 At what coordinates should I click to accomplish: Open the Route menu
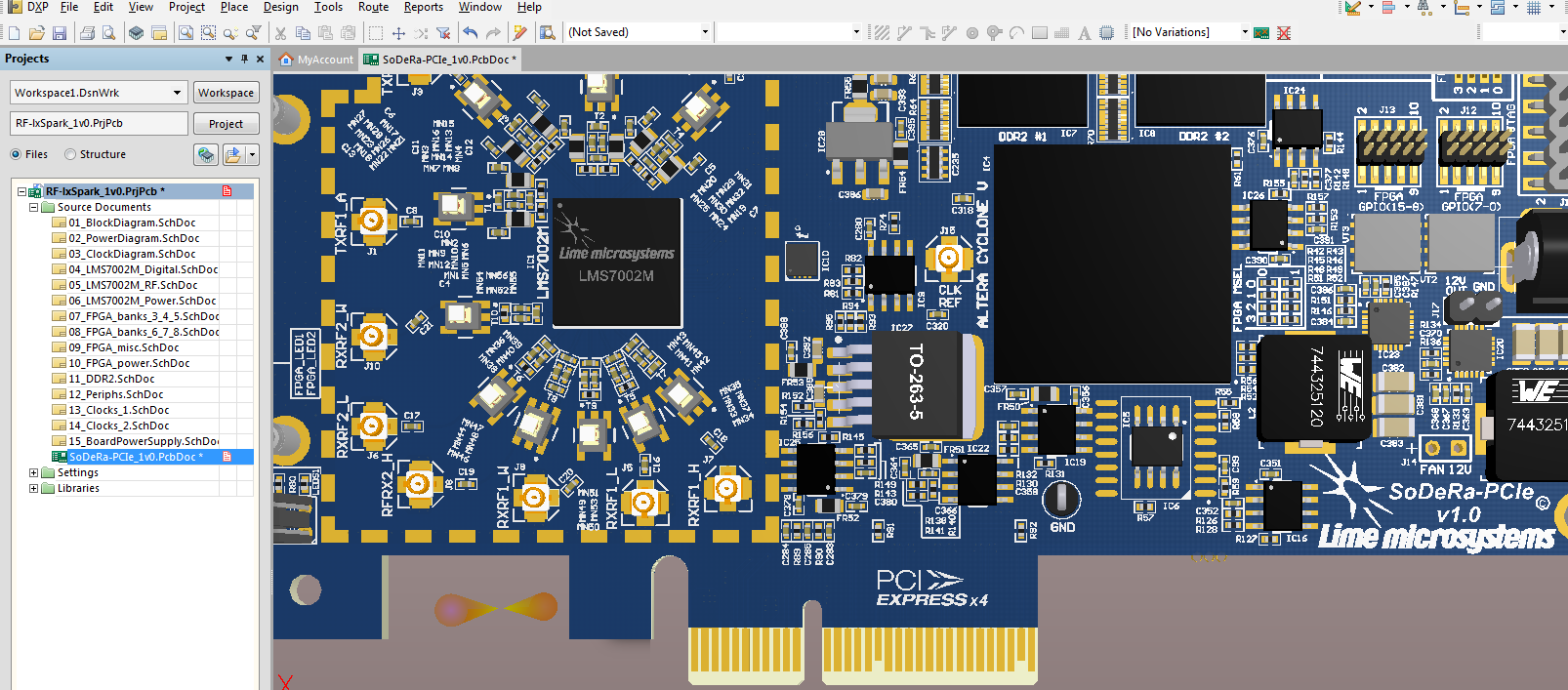pos(373,7)
